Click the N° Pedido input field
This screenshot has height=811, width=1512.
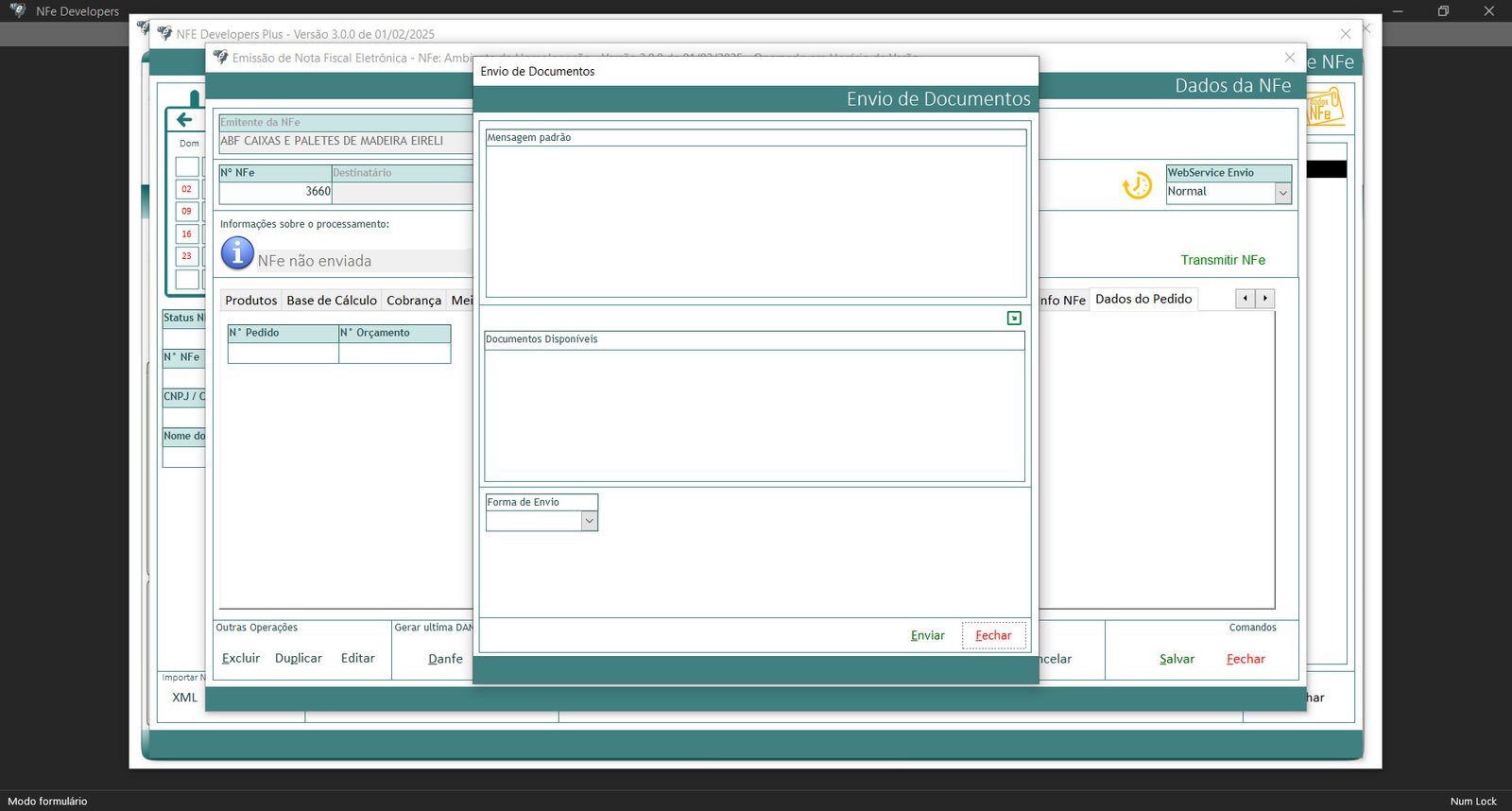click(283, 354)
